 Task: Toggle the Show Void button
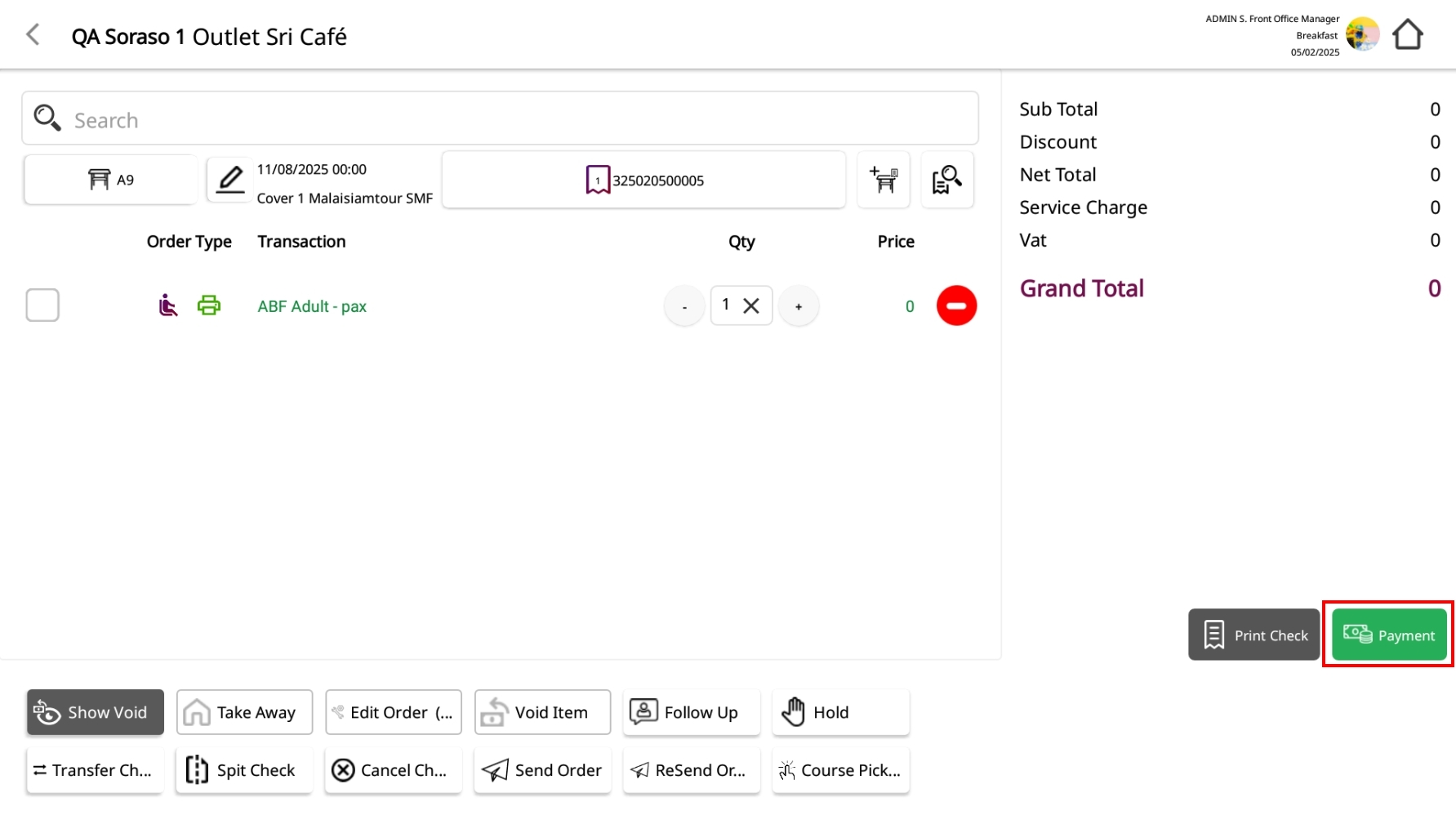pos(95,712)
